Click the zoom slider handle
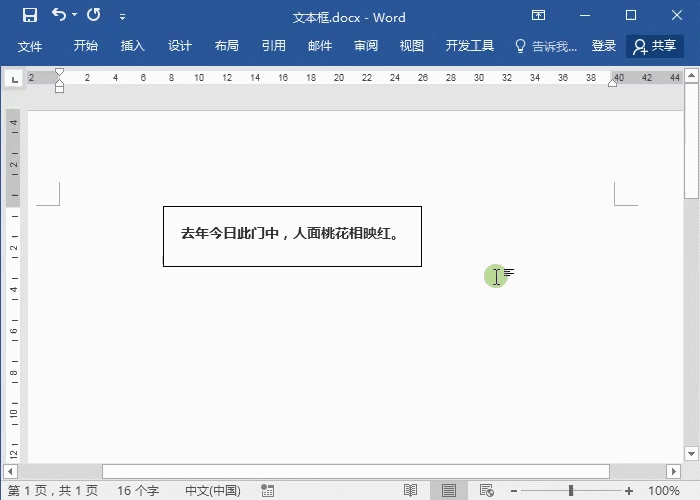The width and height of the screenshot is (700, 500). [571, 491]
